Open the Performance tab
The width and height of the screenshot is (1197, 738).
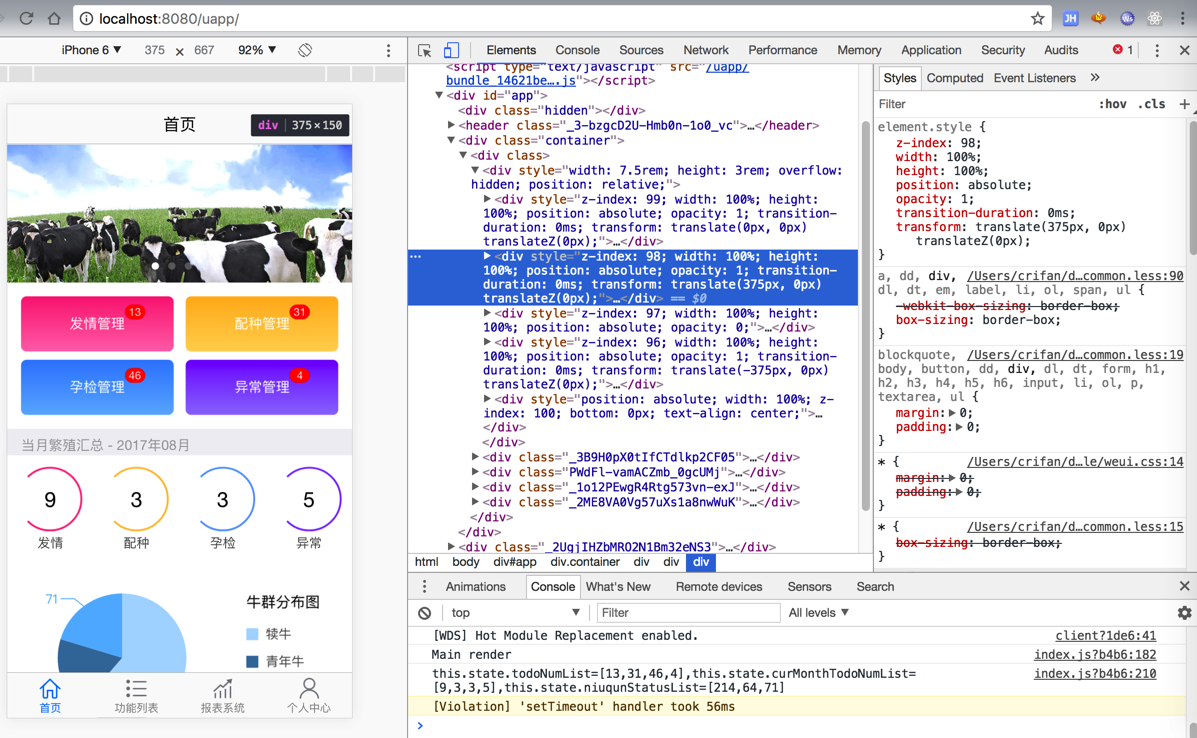[782, 50]
